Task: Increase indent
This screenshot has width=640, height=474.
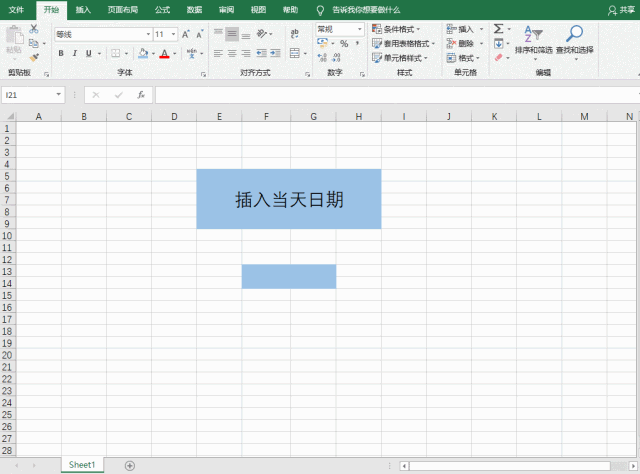Action: pos(276,53)
